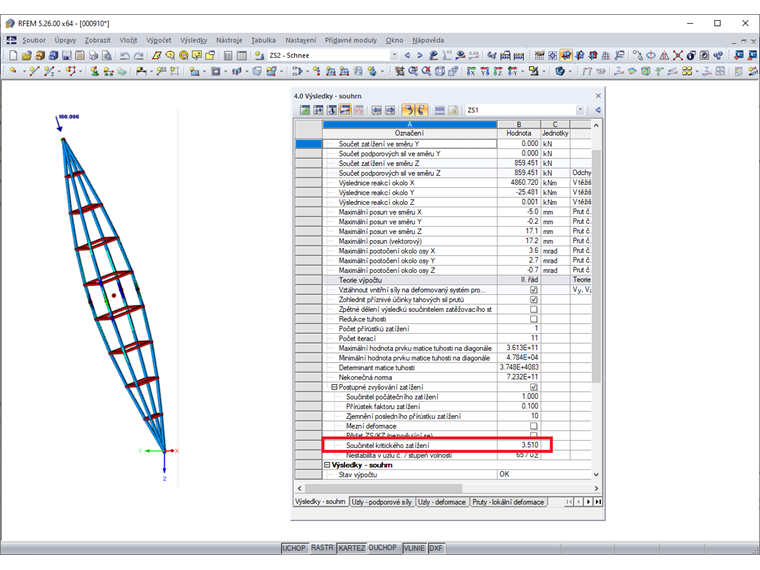Open the ZS2 - Schnee load case dropdown

pos(394,55)
